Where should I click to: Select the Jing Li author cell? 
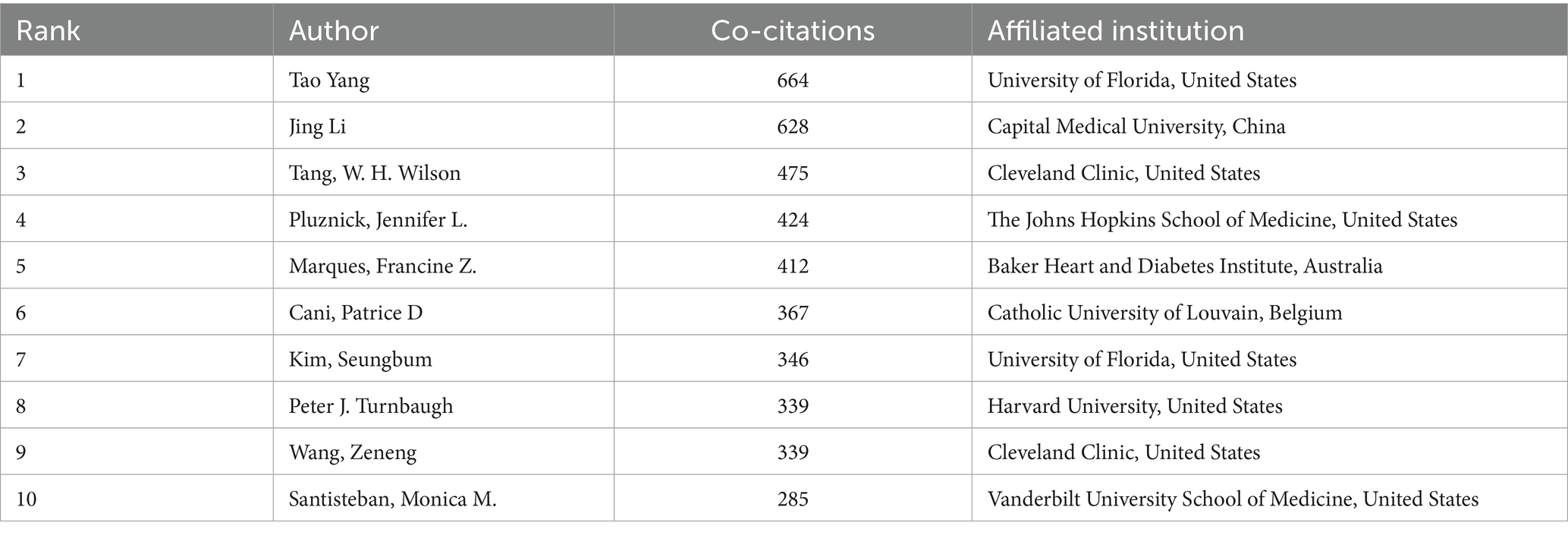pyautogui.click(x=444, y=126)
